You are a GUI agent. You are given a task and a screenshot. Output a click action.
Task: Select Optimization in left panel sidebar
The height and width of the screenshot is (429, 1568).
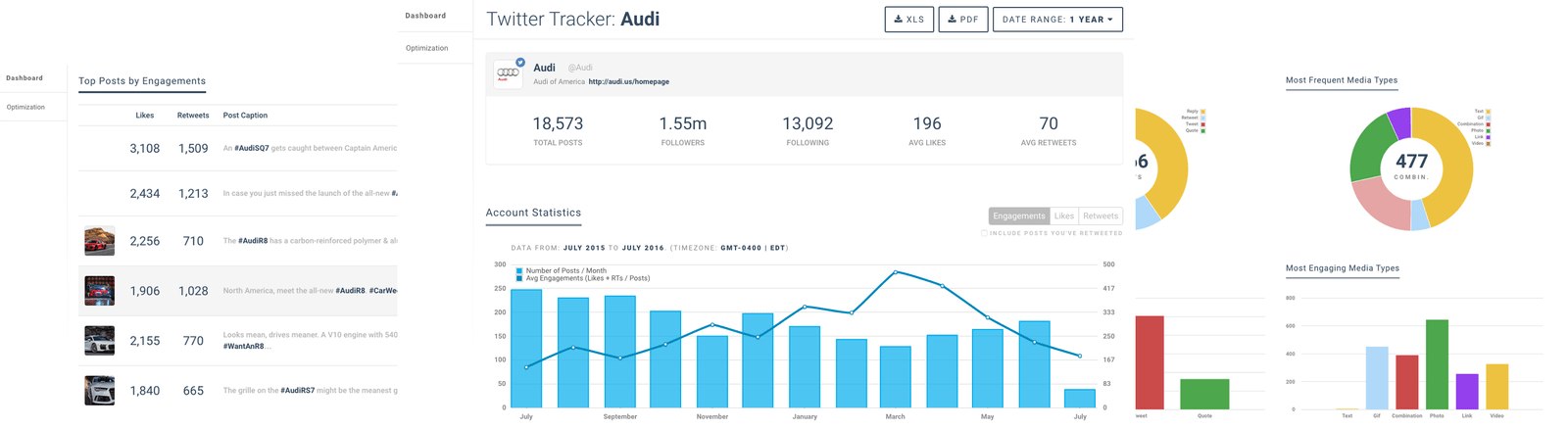pos(25,107)
